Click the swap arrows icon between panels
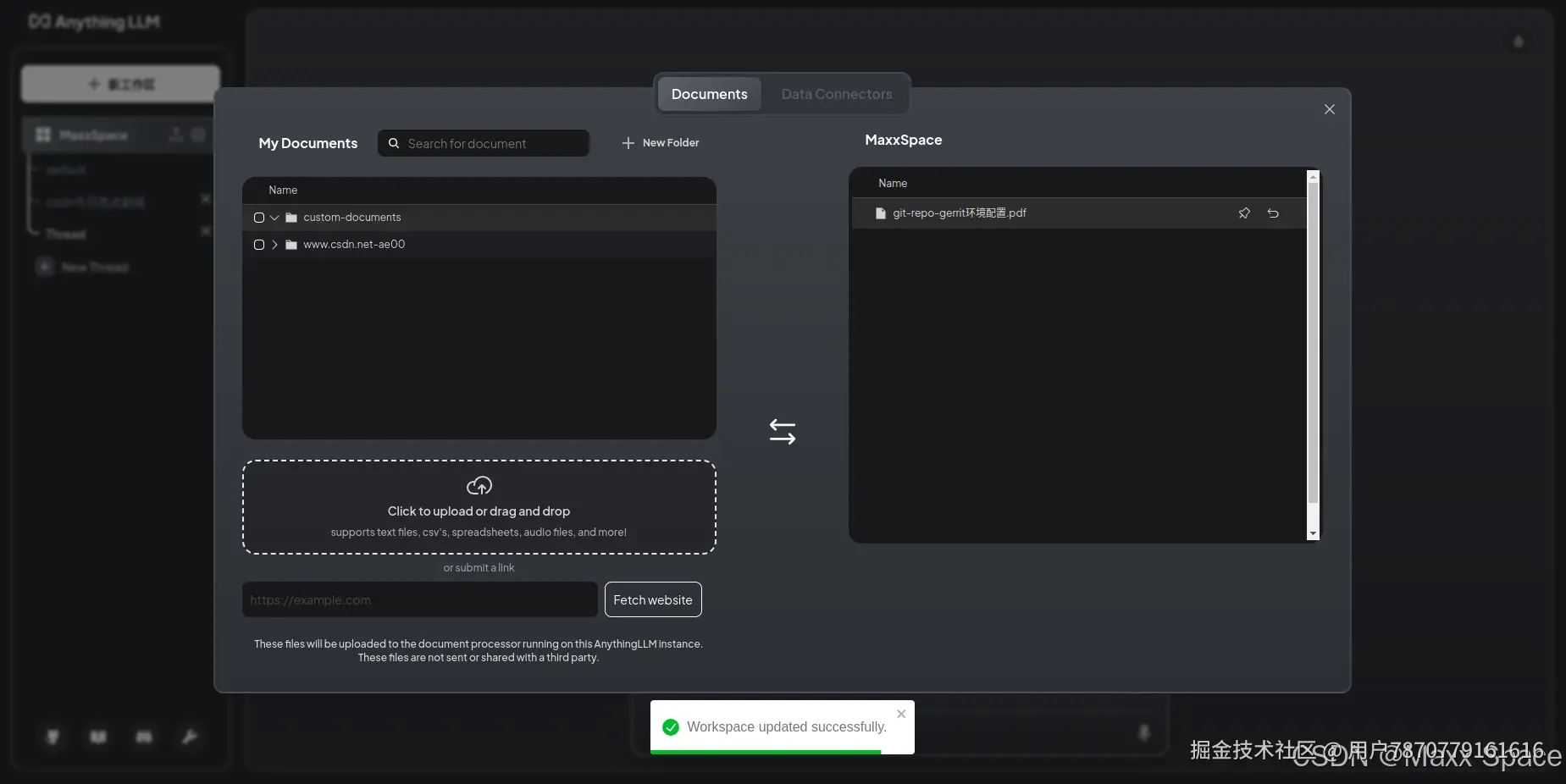The image size is (1566, 784). [x=783, y=432]
